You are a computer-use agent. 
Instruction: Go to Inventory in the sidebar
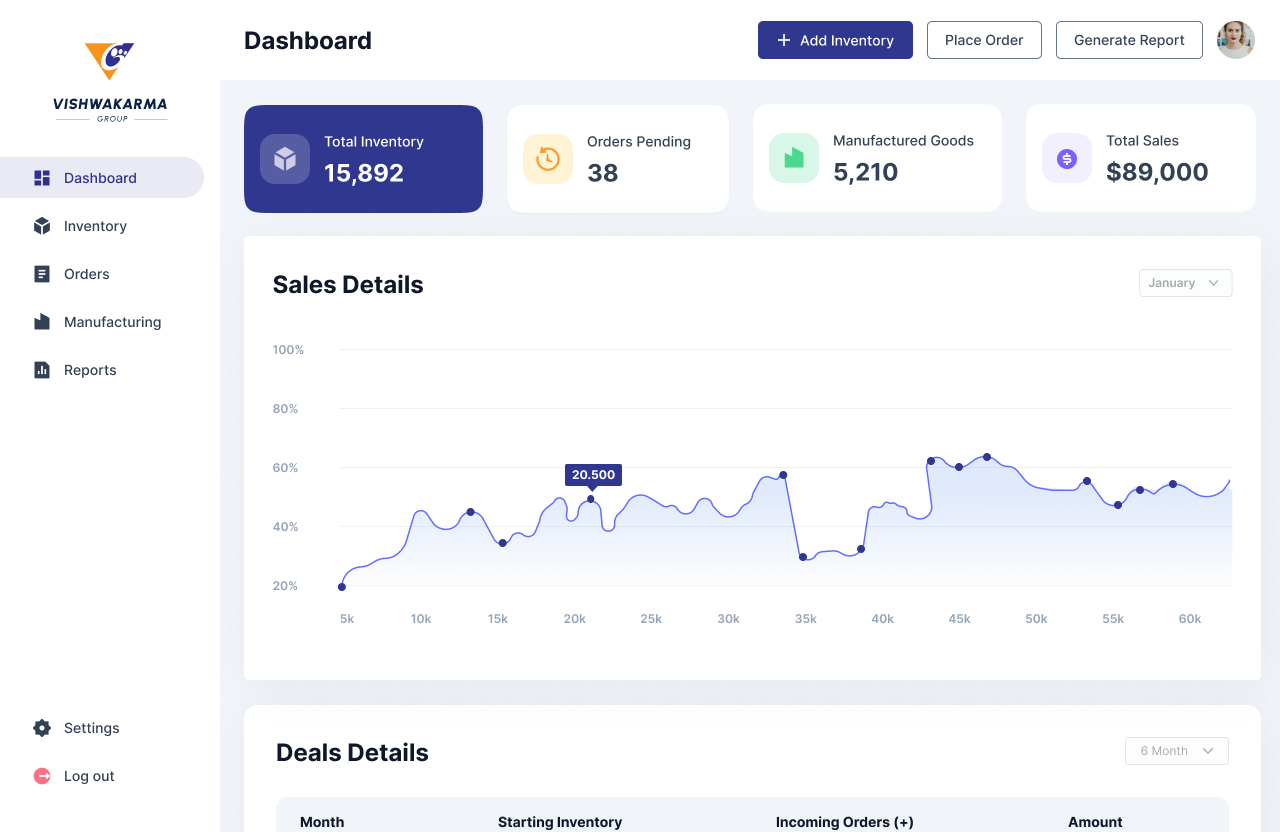click(x=95, y=226)
